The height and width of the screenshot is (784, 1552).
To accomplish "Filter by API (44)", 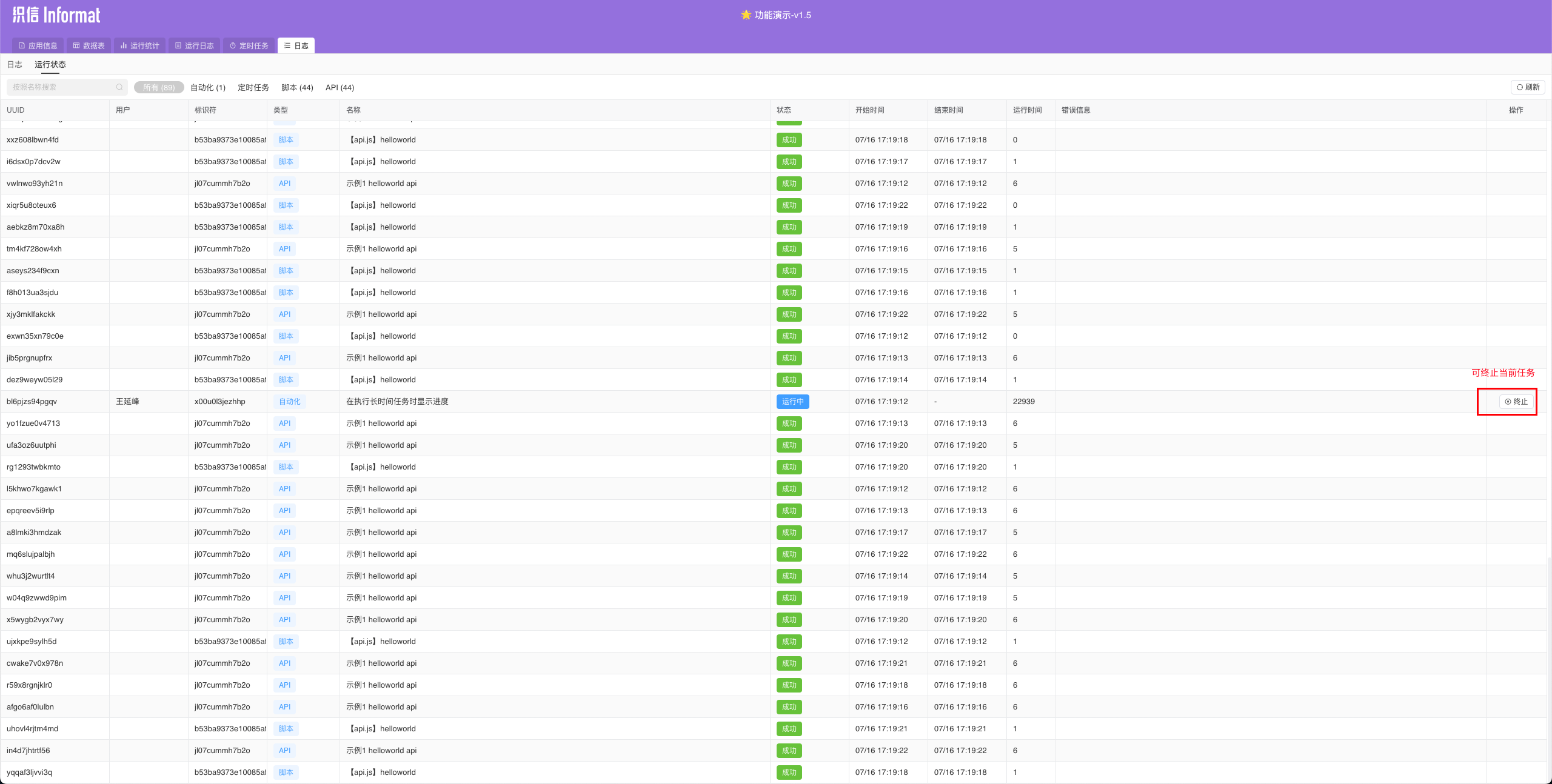I will pyautogui.click(x=339, y=88).
